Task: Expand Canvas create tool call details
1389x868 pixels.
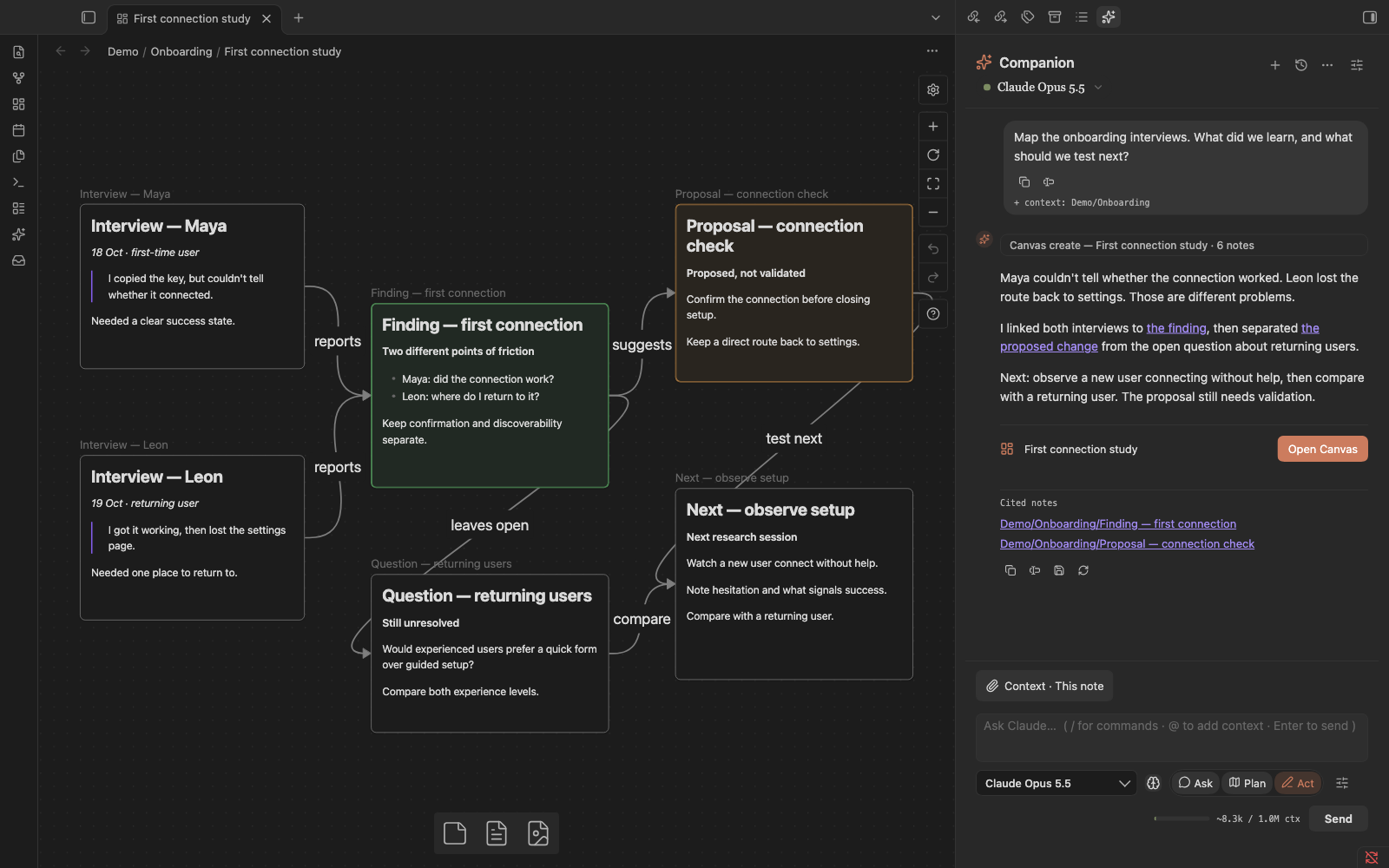Action: click(1184, 246)
